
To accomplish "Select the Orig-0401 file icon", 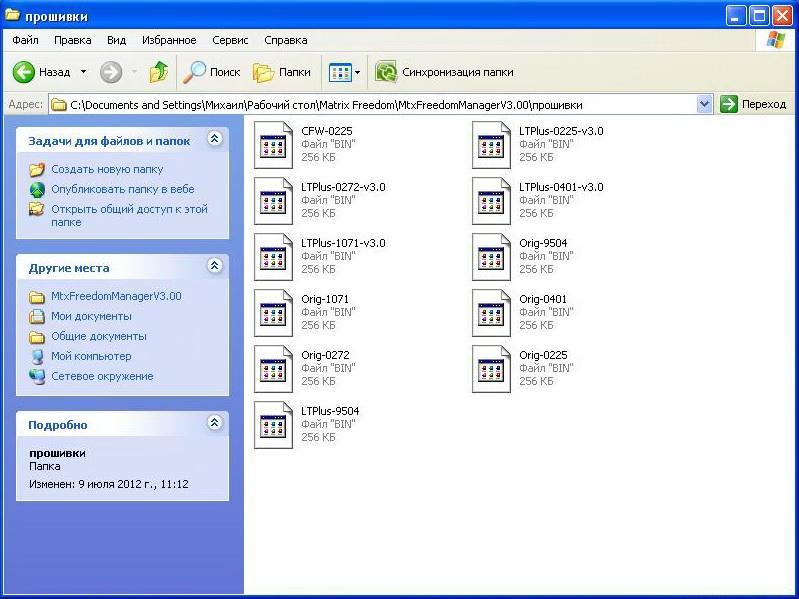I will 491,313.
